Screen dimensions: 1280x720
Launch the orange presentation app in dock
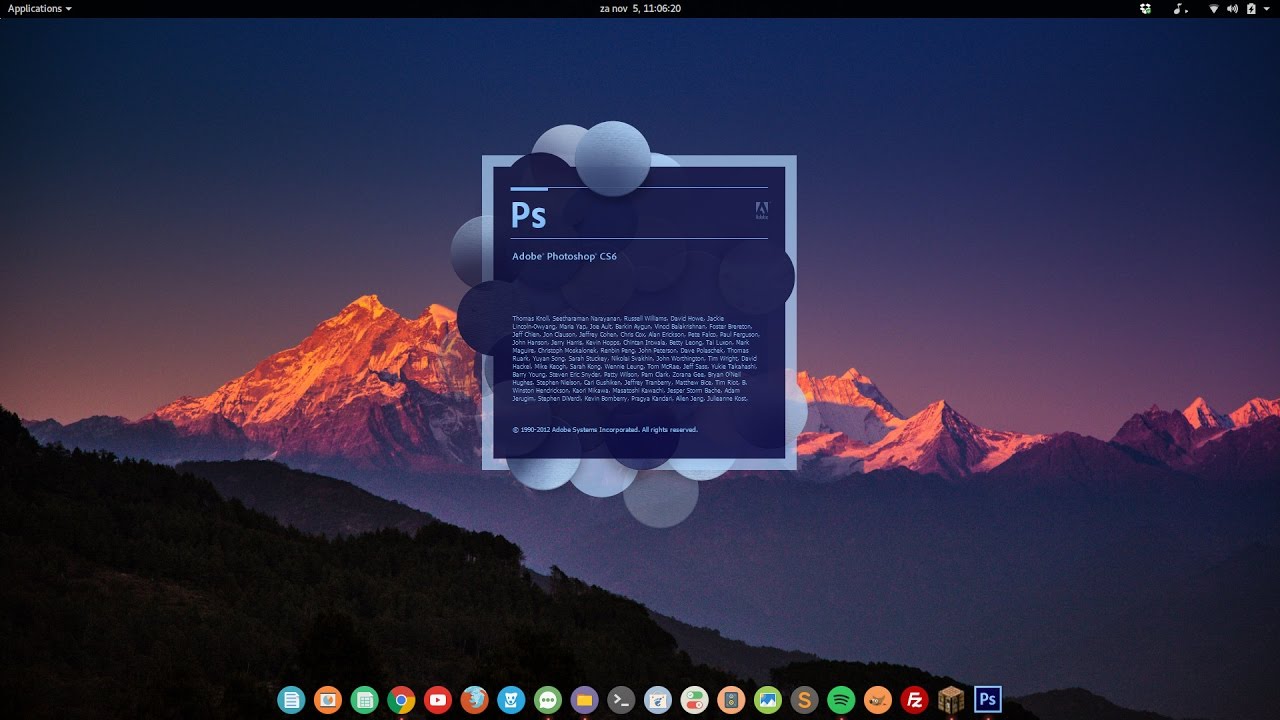coord(328,700)
